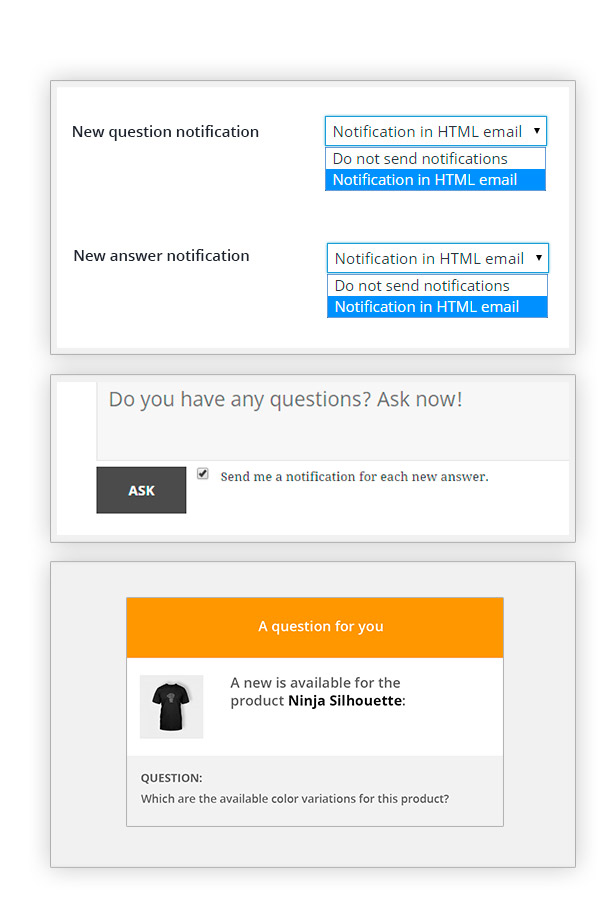Uncheck "Send me a notification for each new answer"
600x913 pixels.
click(x=203, y=472)
